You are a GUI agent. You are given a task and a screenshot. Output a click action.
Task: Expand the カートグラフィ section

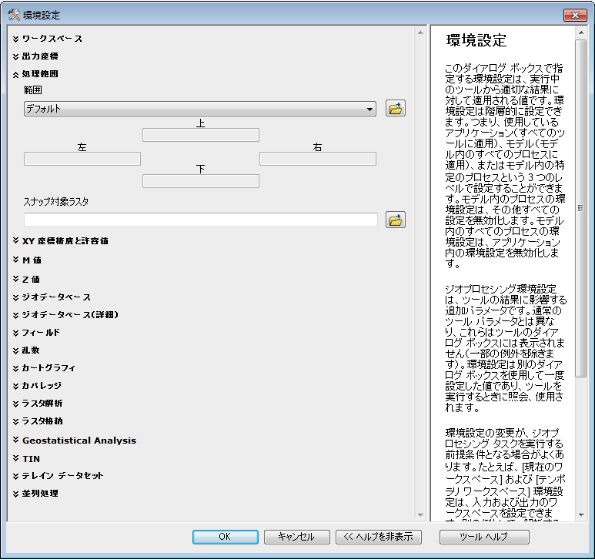click(44, 368)
